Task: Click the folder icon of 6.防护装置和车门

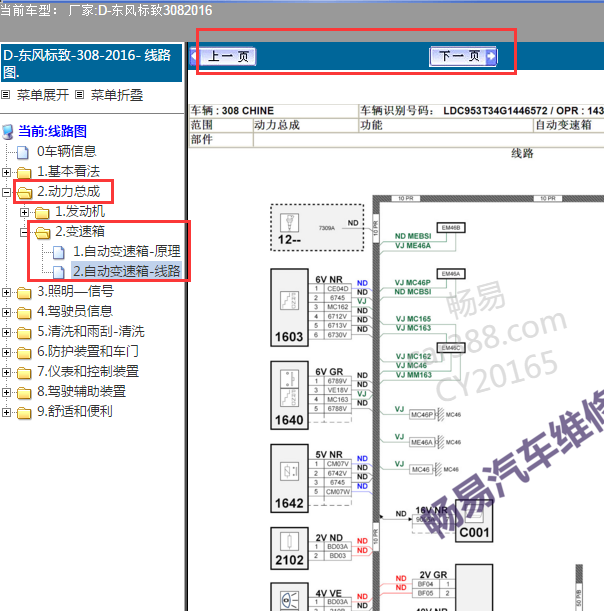Action: 24,353
